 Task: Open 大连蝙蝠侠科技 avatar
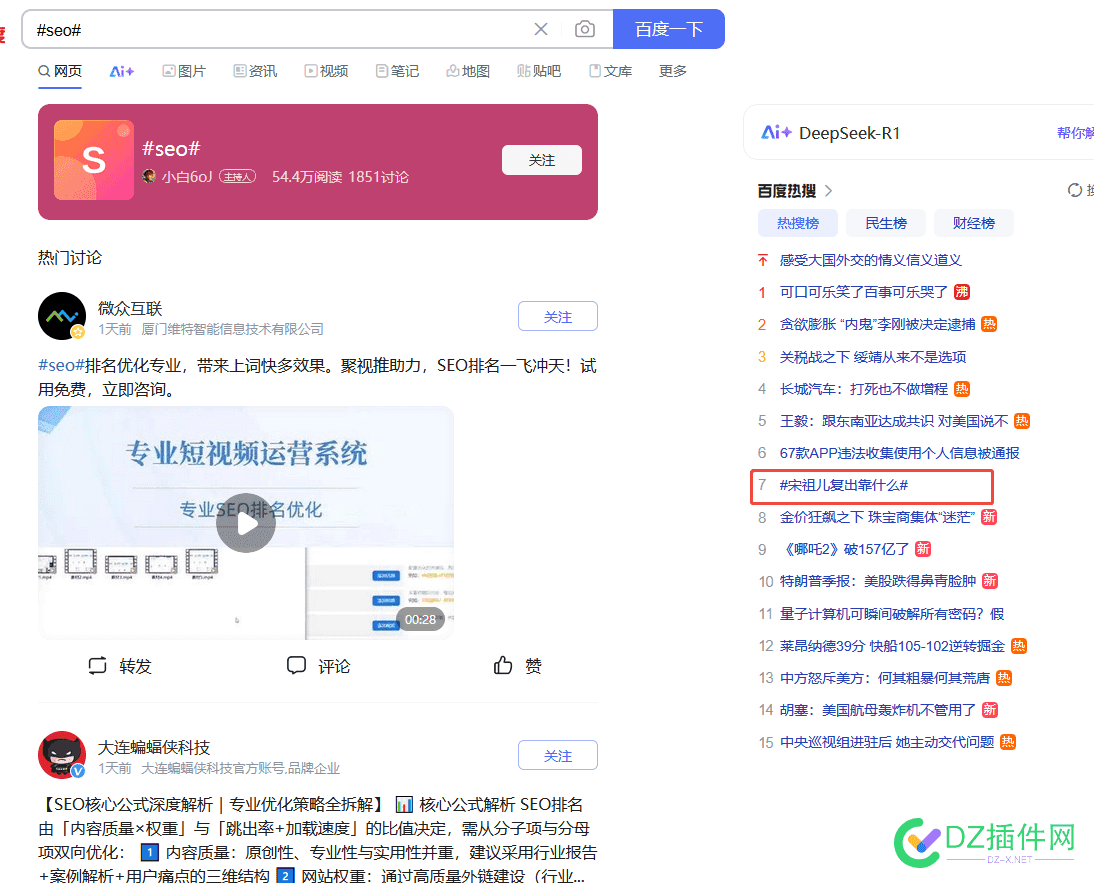tap(62, 755)
